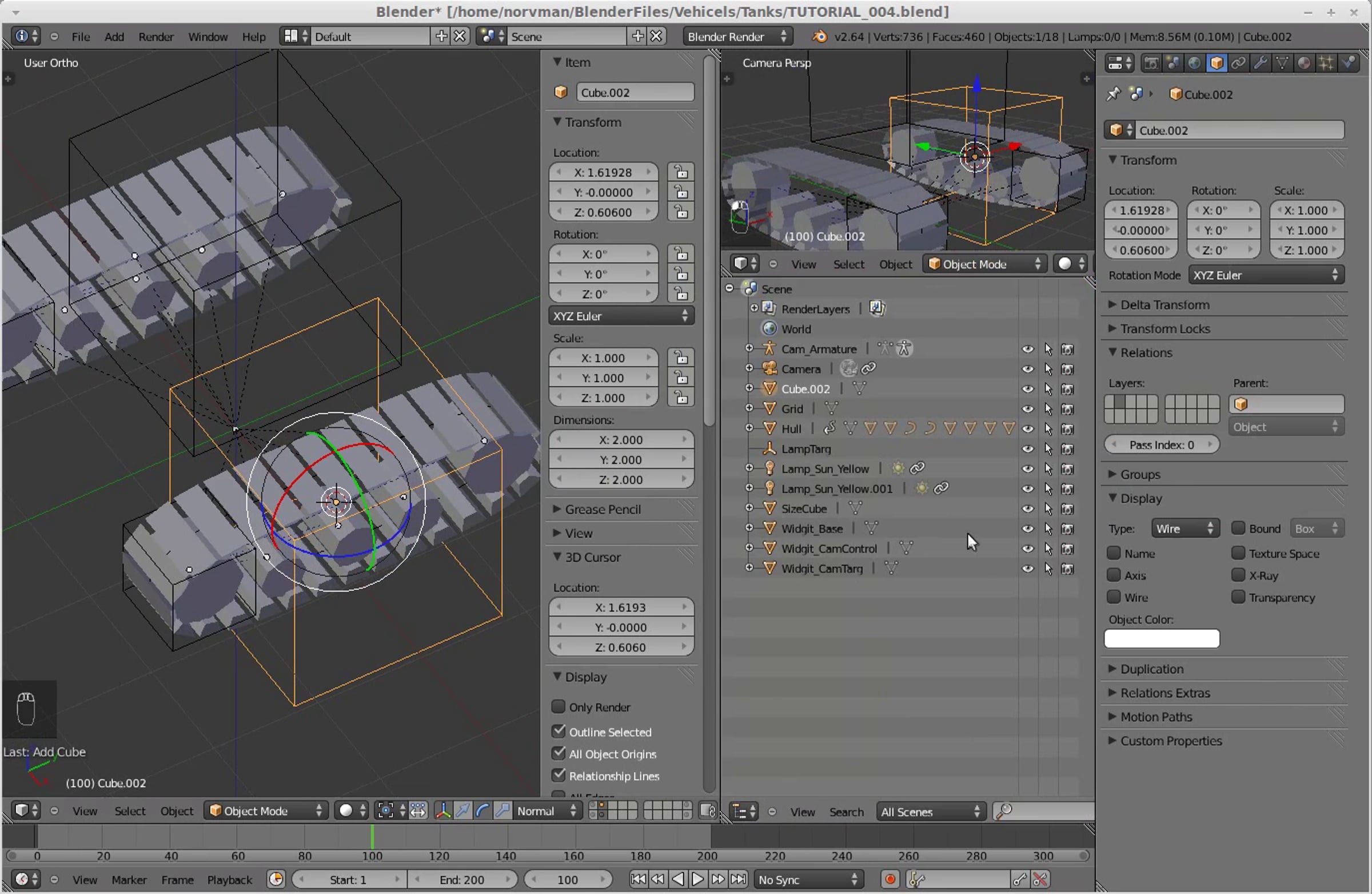Hide the Hull object with its eye icon
This screenshot has height=894, width=1372.
tap(1027, 429)
